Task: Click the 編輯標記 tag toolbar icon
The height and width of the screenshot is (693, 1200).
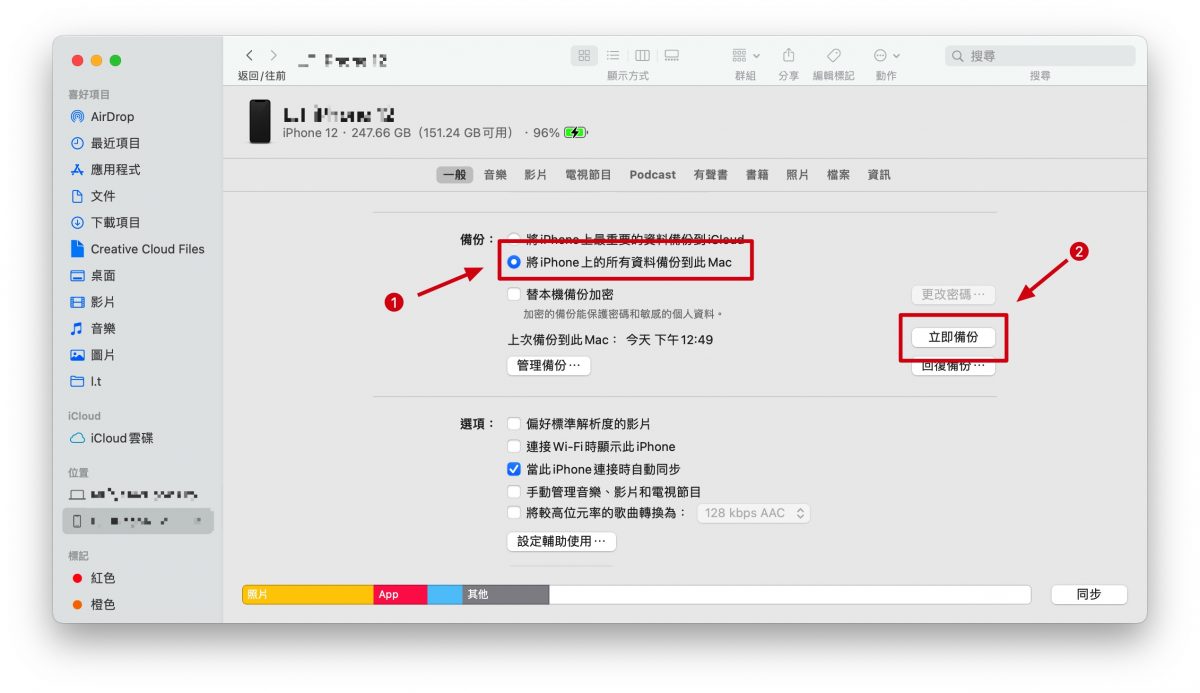Action: click(833, 56)
